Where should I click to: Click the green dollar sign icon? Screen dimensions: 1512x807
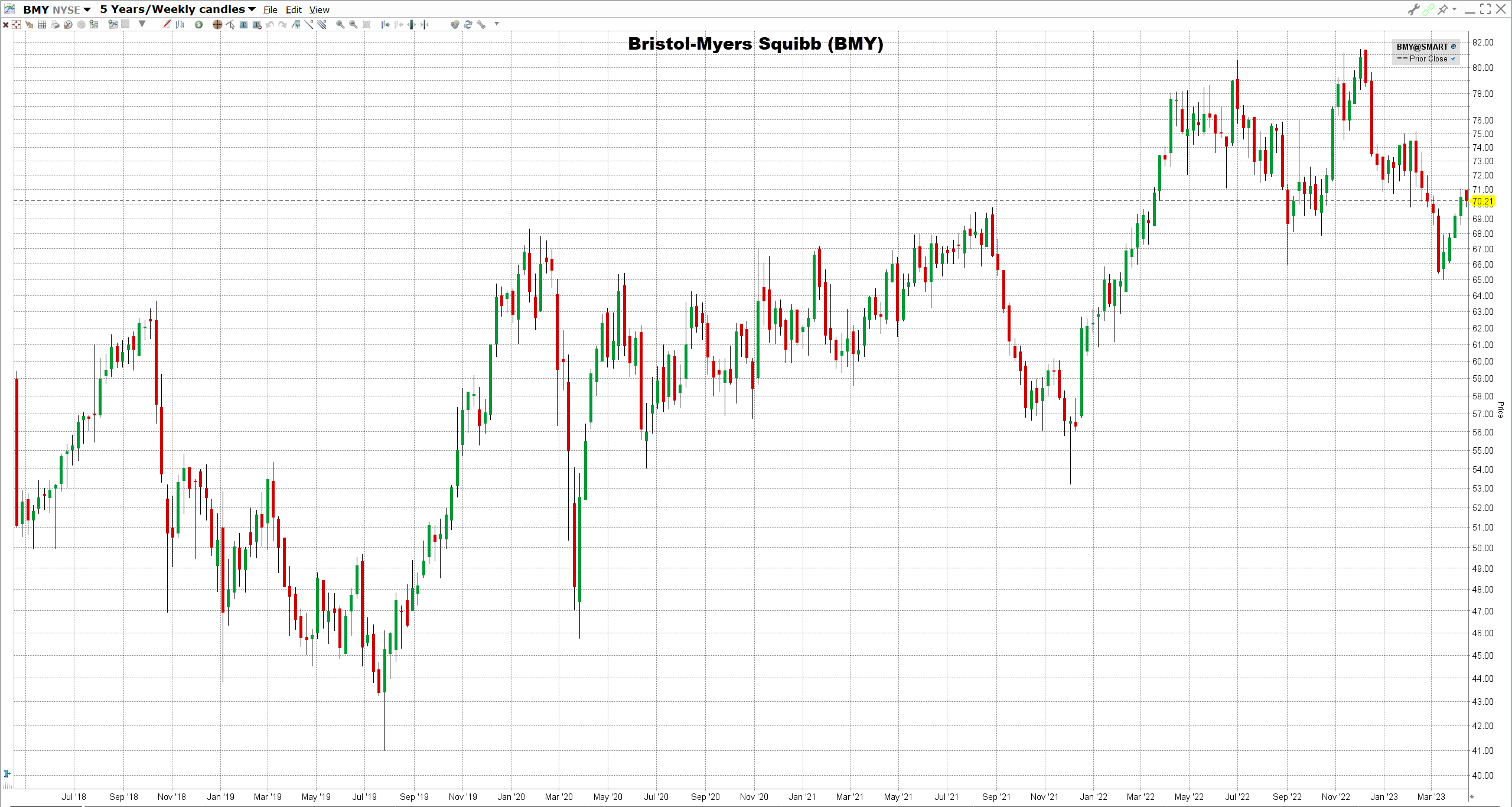click(198, 24)
